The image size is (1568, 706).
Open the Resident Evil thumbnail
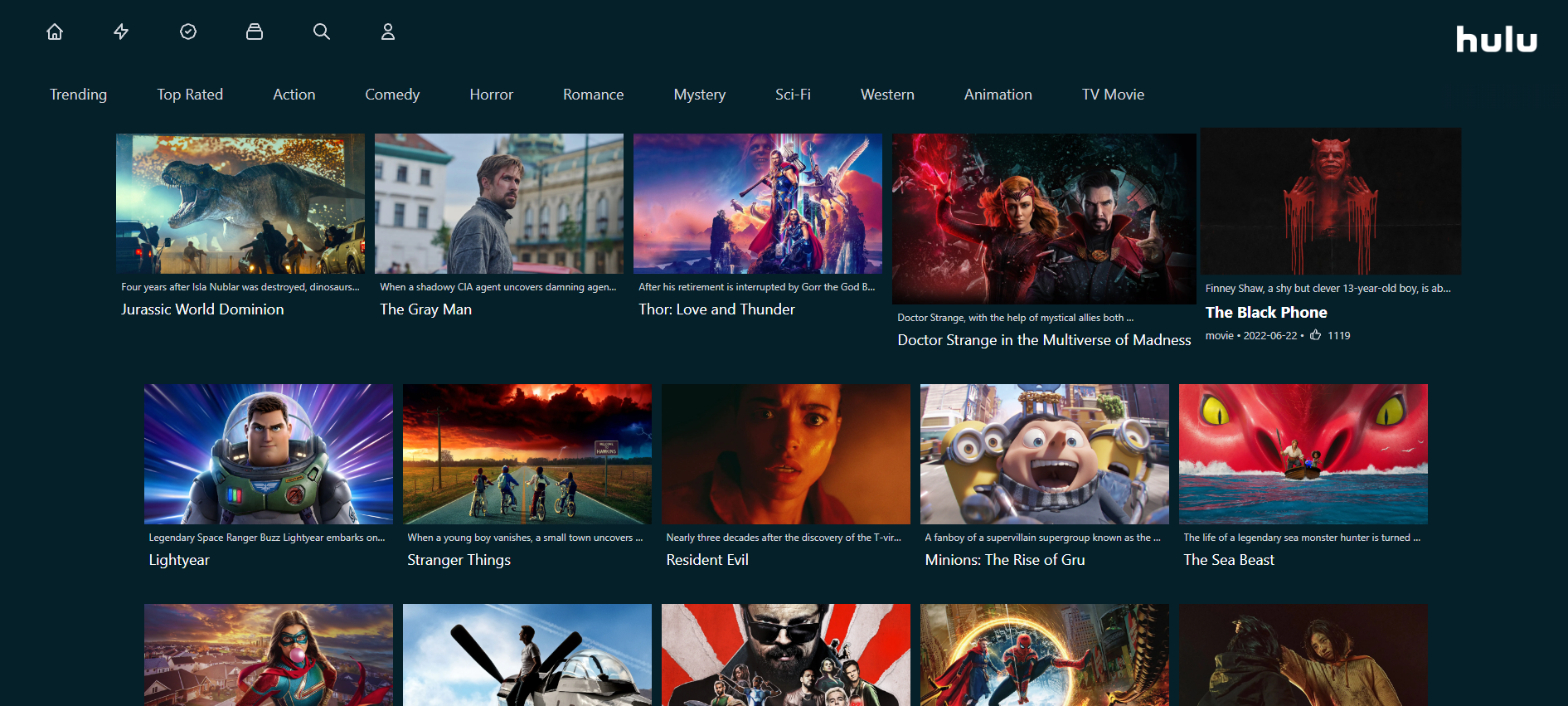point(786,454)
